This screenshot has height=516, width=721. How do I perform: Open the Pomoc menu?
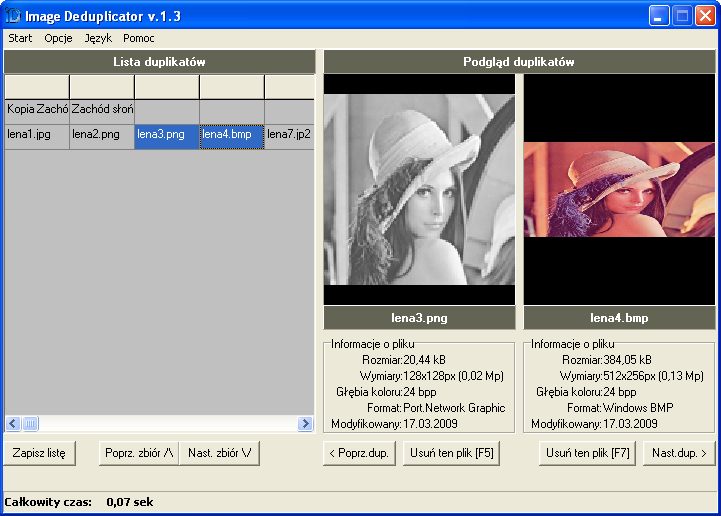tap(138, 38)
